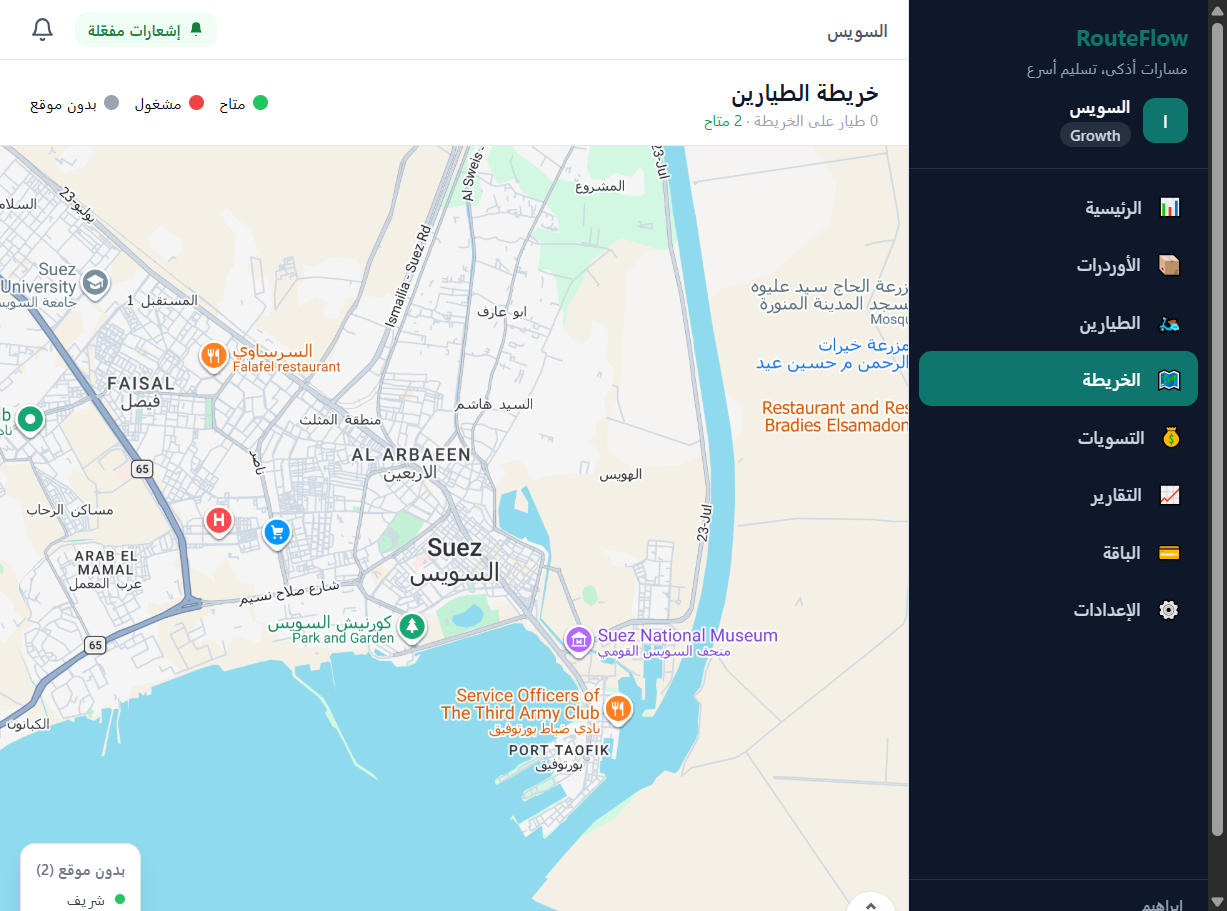Click the Suez University marker on map
This screenshot has width=1227, height=911.
[95, 284]
